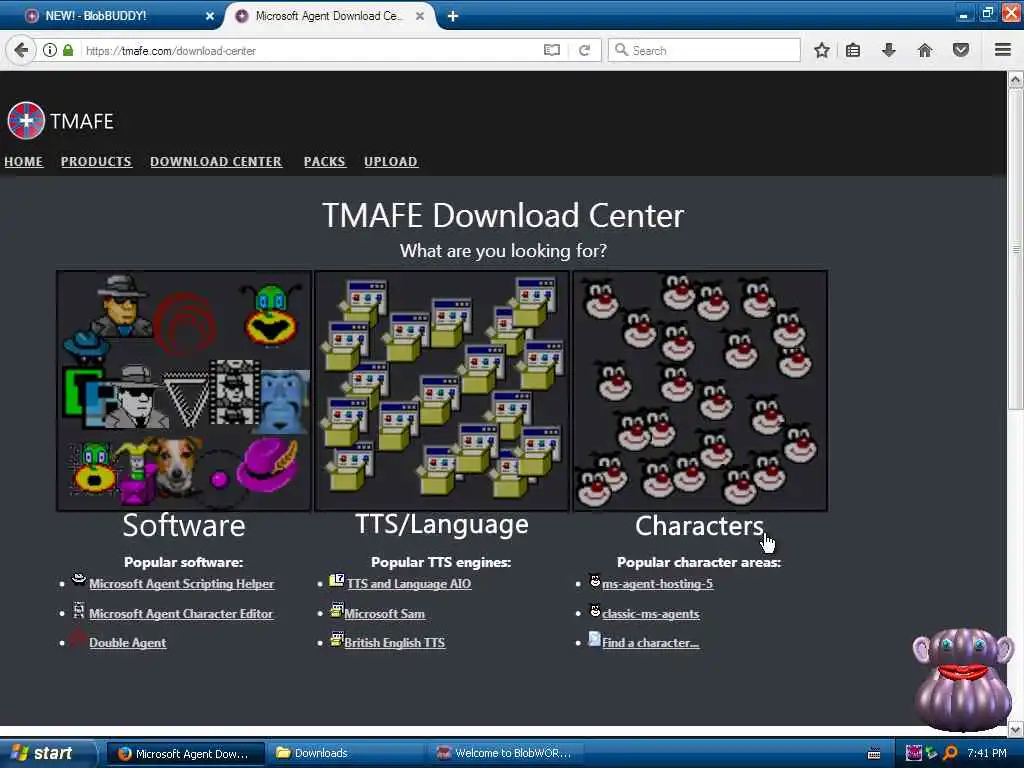The image size is (1024, 768).
Task: Reload the page with refresh icon
Action: click(x=584, y=50)
